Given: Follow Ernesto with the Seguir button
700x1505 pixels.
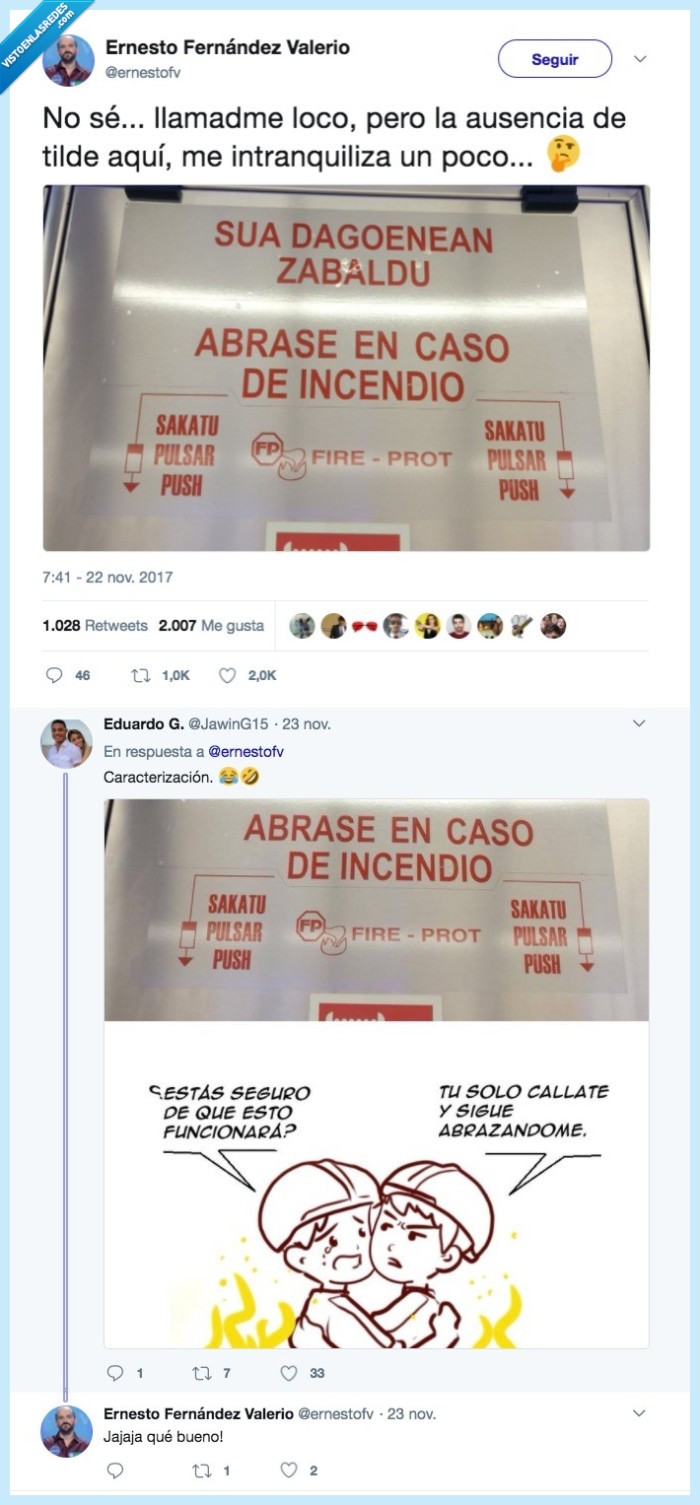Looking at the screenshot, I should pyautogui.click(x=555, y=59).
